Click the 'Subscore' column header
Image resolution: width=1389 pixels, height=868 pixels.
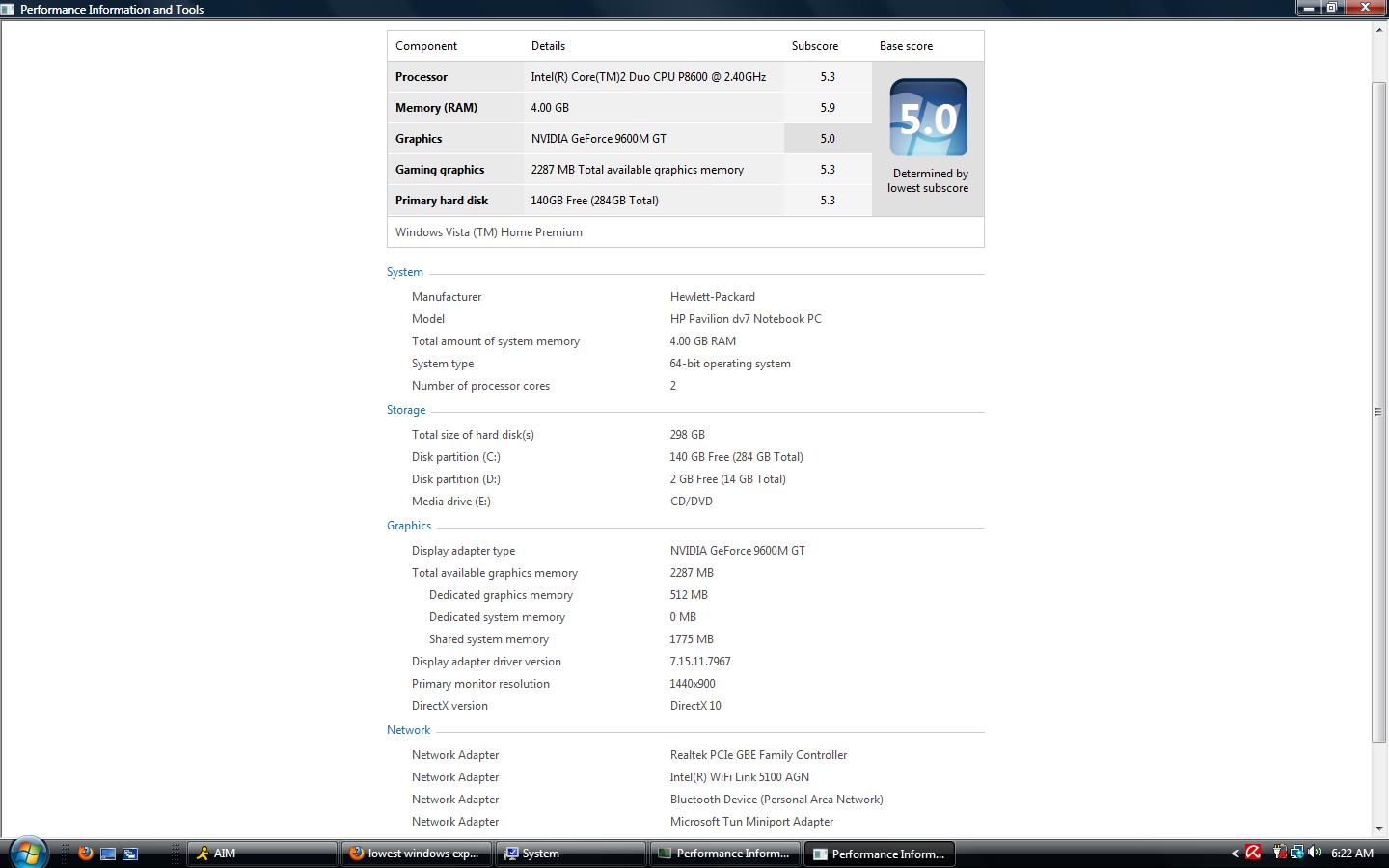pyautogui.click(x=815, y=46)
